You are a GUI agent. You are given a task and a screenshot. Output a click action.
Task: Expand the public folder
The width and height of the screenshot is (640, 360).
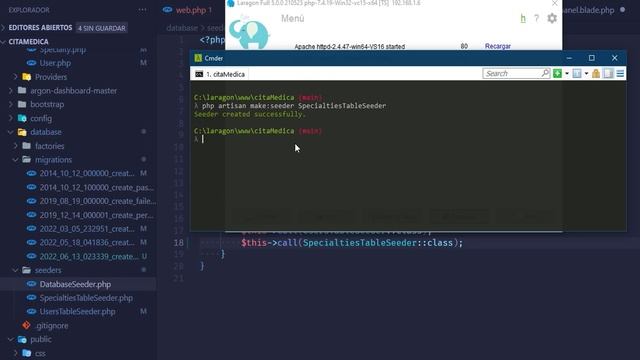click(41, 339)
